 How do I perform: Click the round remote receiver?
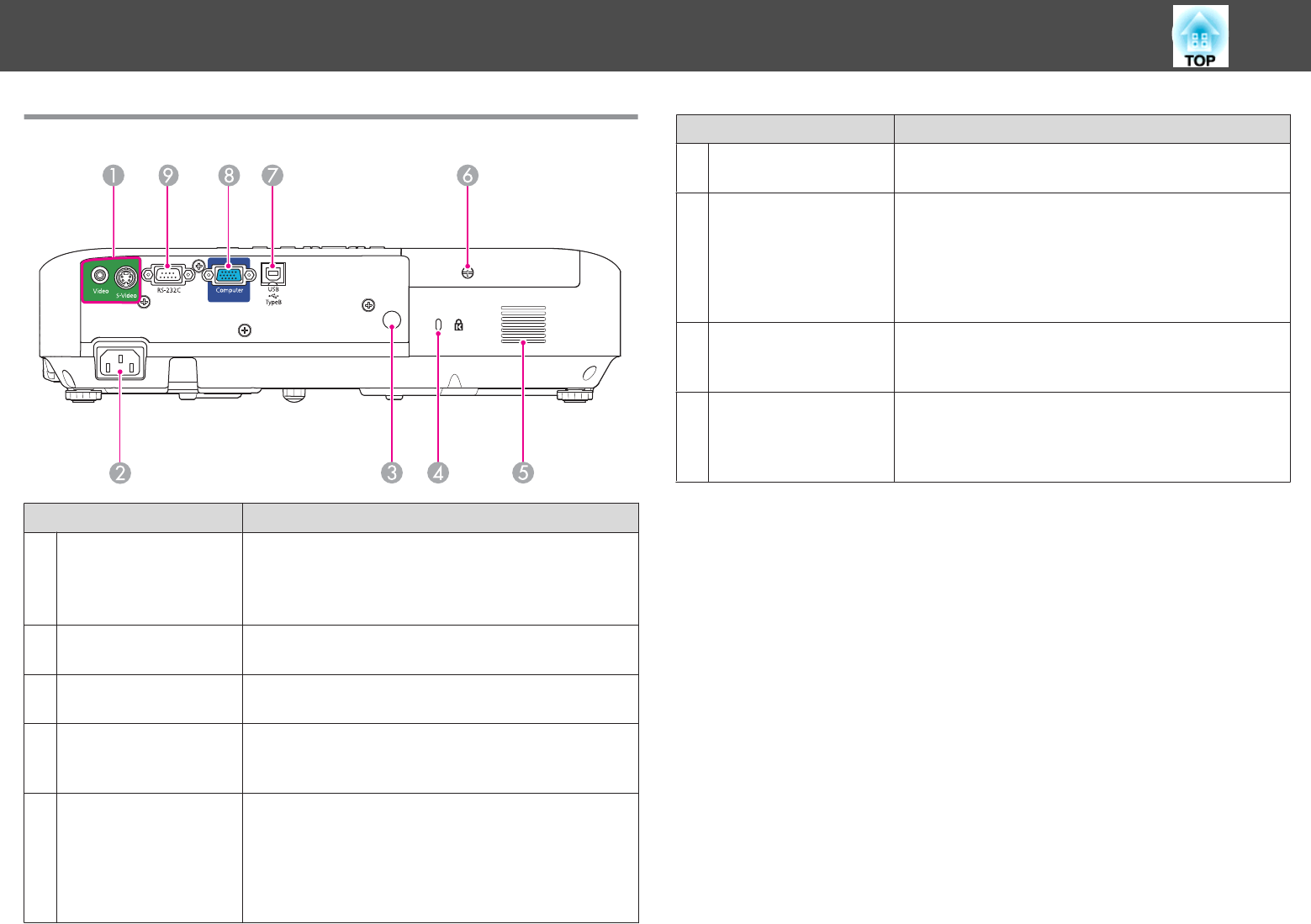point(392,320)
